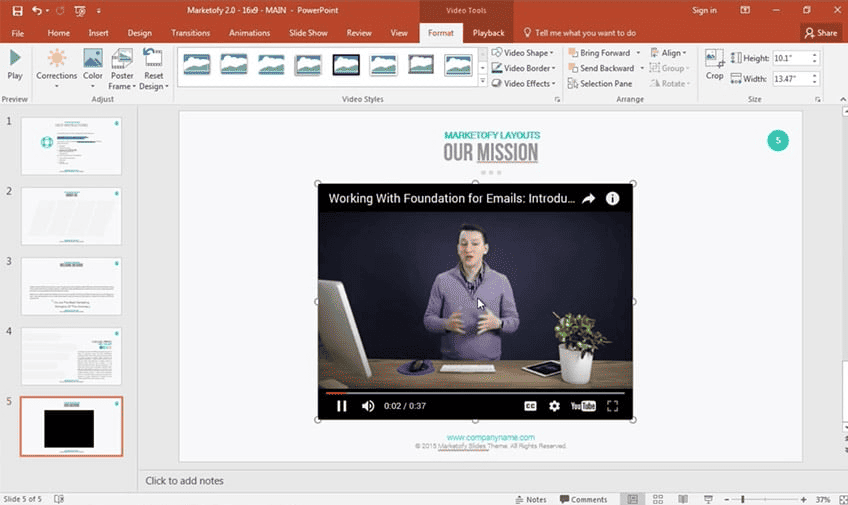Click Sign in
This screenshot has height=505, width=848.
coord(704,10)
